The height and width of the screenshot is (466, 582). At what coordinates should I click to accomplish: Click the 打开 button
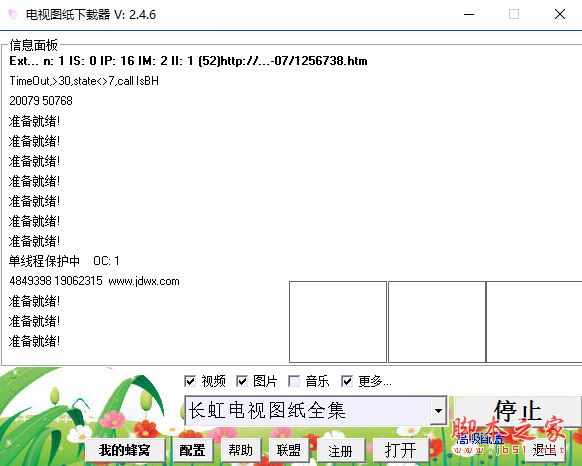[400, 451]
